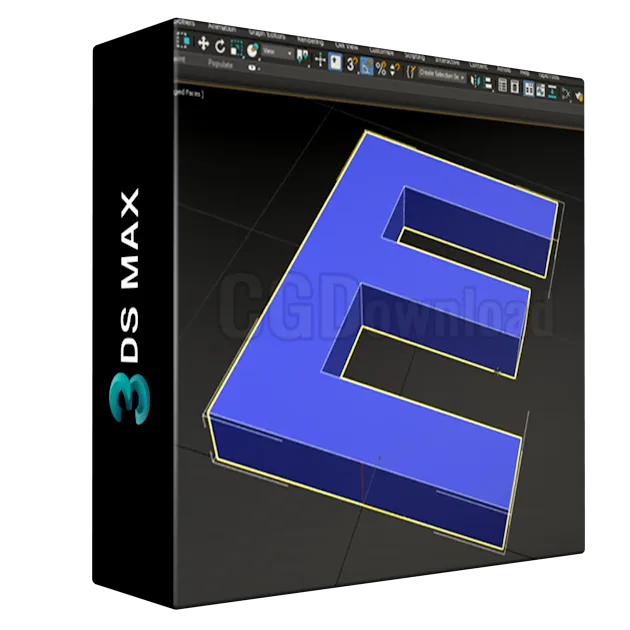Open Edit Named Selection Sets
Image resolution: width=630 pixels, height=630 pixels.
(x=411, y=72)
